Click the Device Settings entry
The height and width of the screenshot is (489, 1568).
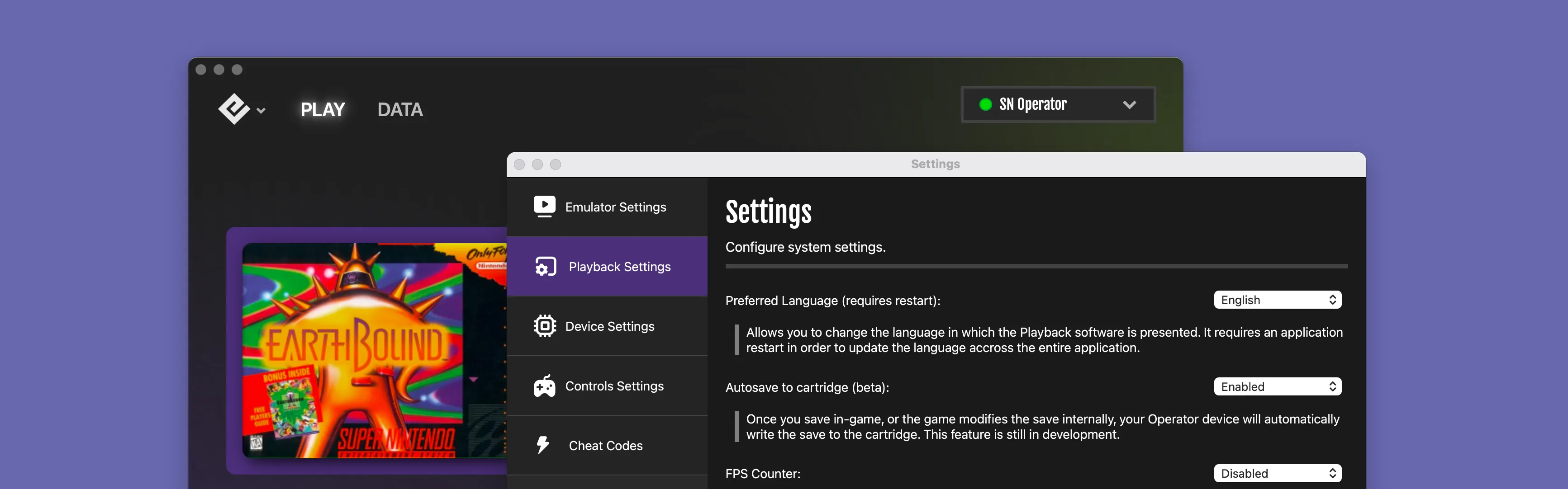tap(610, 326)
